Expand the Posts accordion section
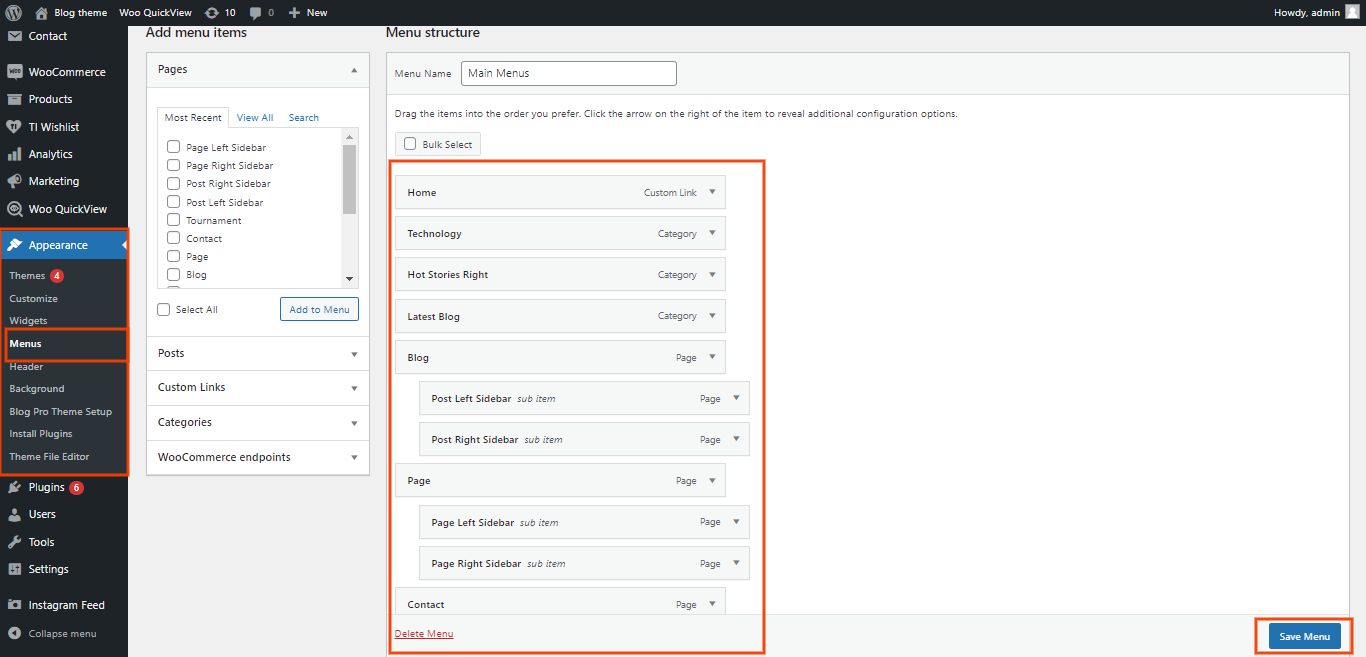The image size is (1366, 657). tap(257, 353)
